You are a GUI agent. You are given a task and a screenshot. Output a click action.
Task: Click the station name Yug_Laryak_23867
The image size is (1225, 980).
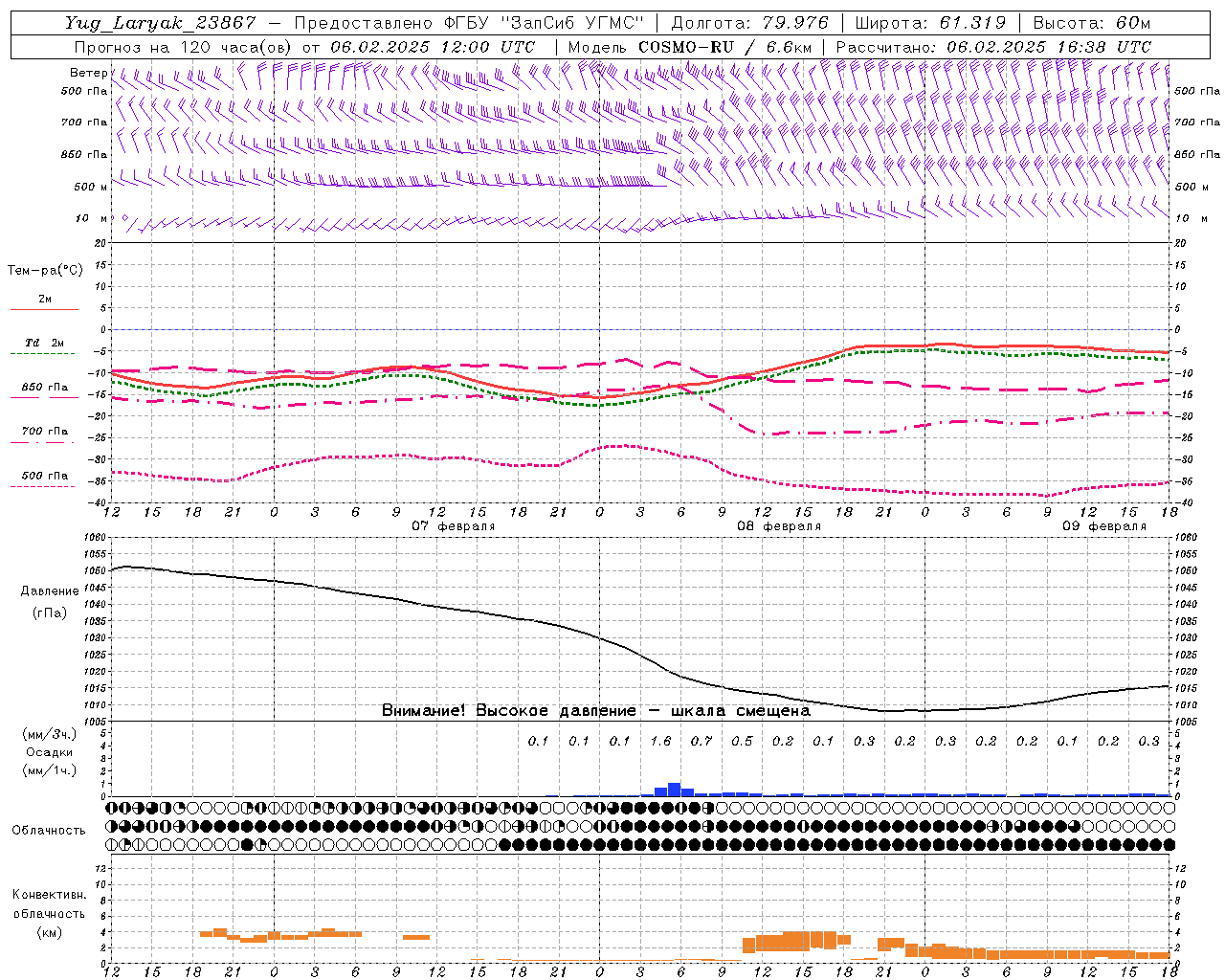click(161, 23)
